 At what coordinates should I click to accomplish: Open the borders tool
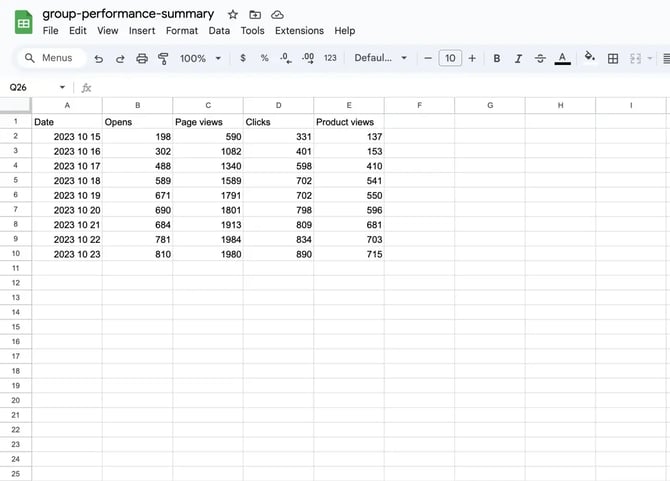613,59
